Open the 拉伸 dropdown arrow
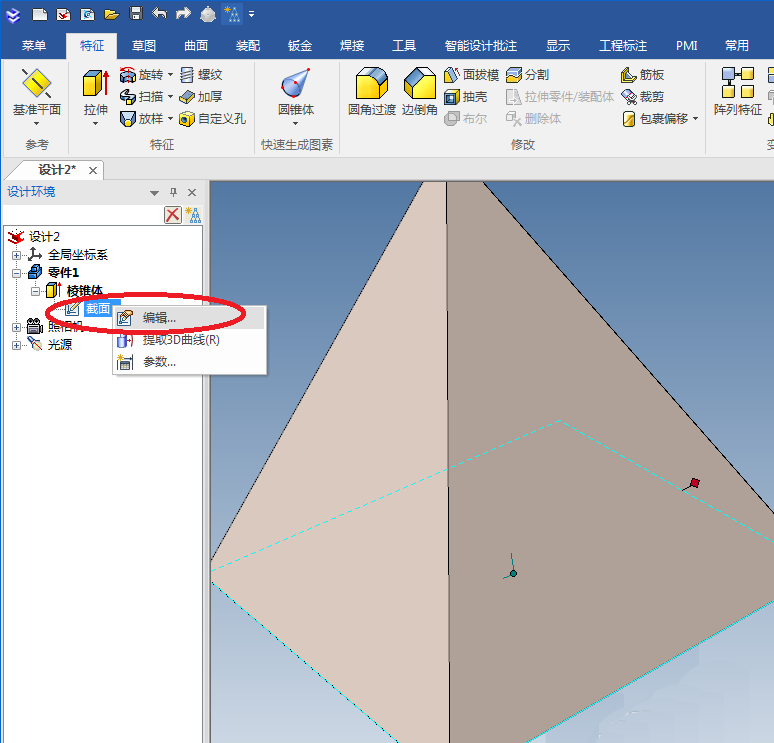This screenshot has height=743, width=774. 95,123
